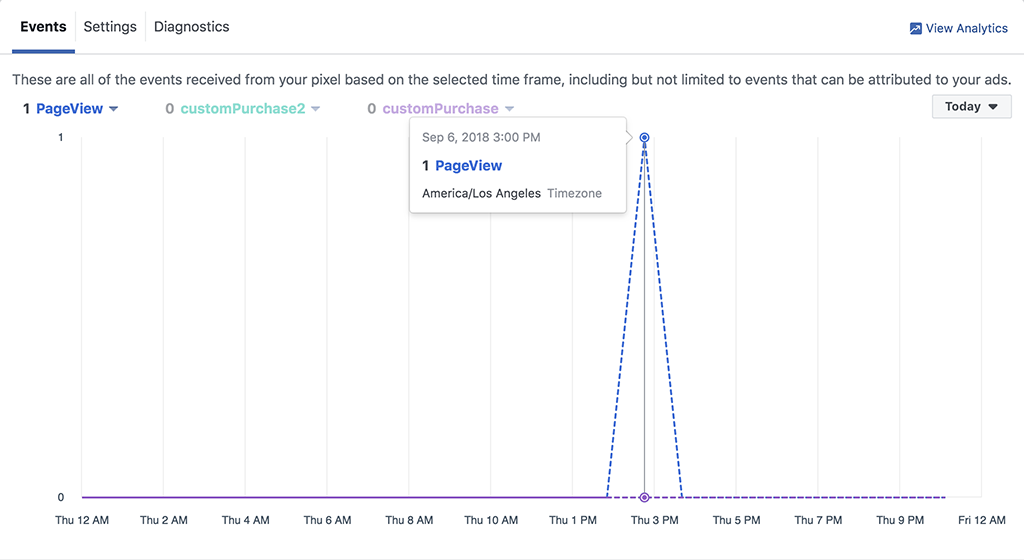Click the Thu 4 AM axis label
Image resolution: width=1024 pixels, height=560 pixels.
(x=246, y=520)
